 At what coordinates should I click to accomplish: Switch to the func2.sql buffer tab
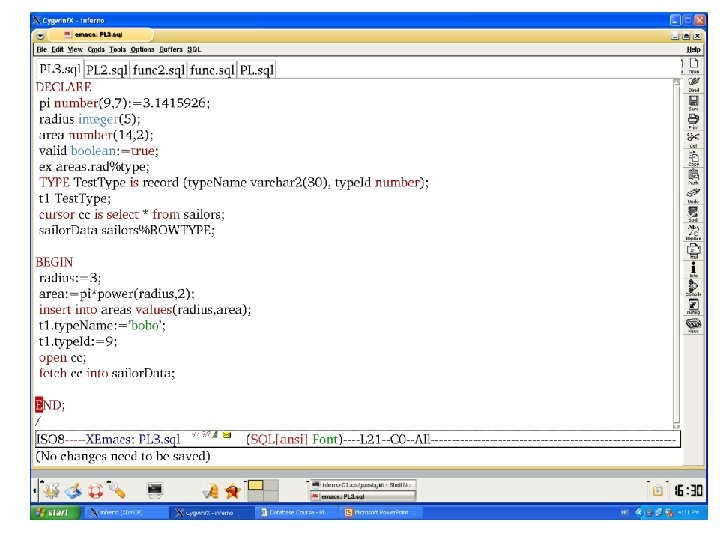tap(158, 70)
